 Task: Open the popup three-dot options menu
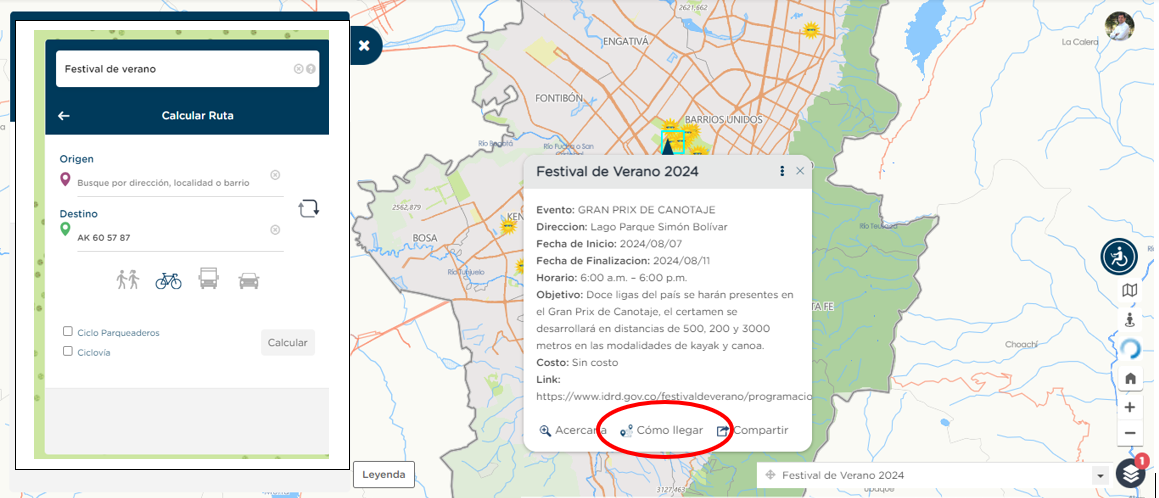click(x=782, y=171)
